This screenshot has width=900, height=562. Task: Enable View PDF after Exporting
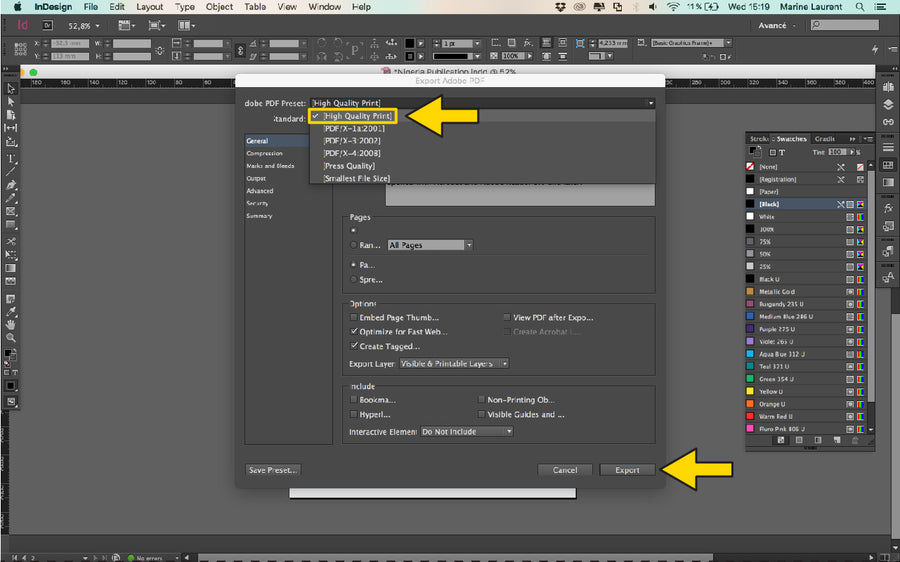507,317
